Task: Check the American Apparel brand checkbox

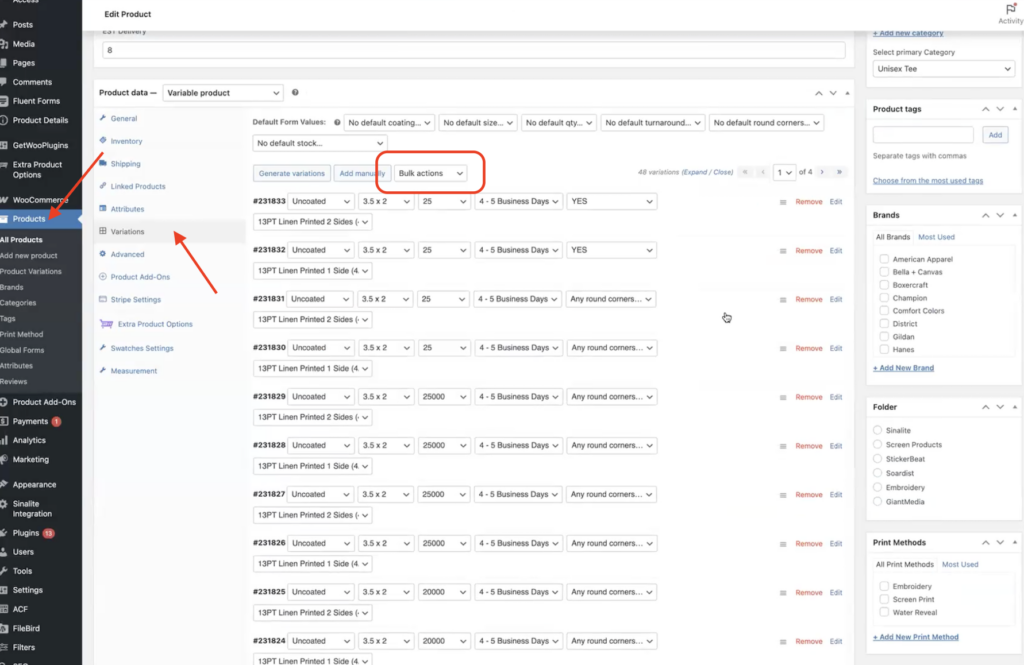Action: [884, 259]
